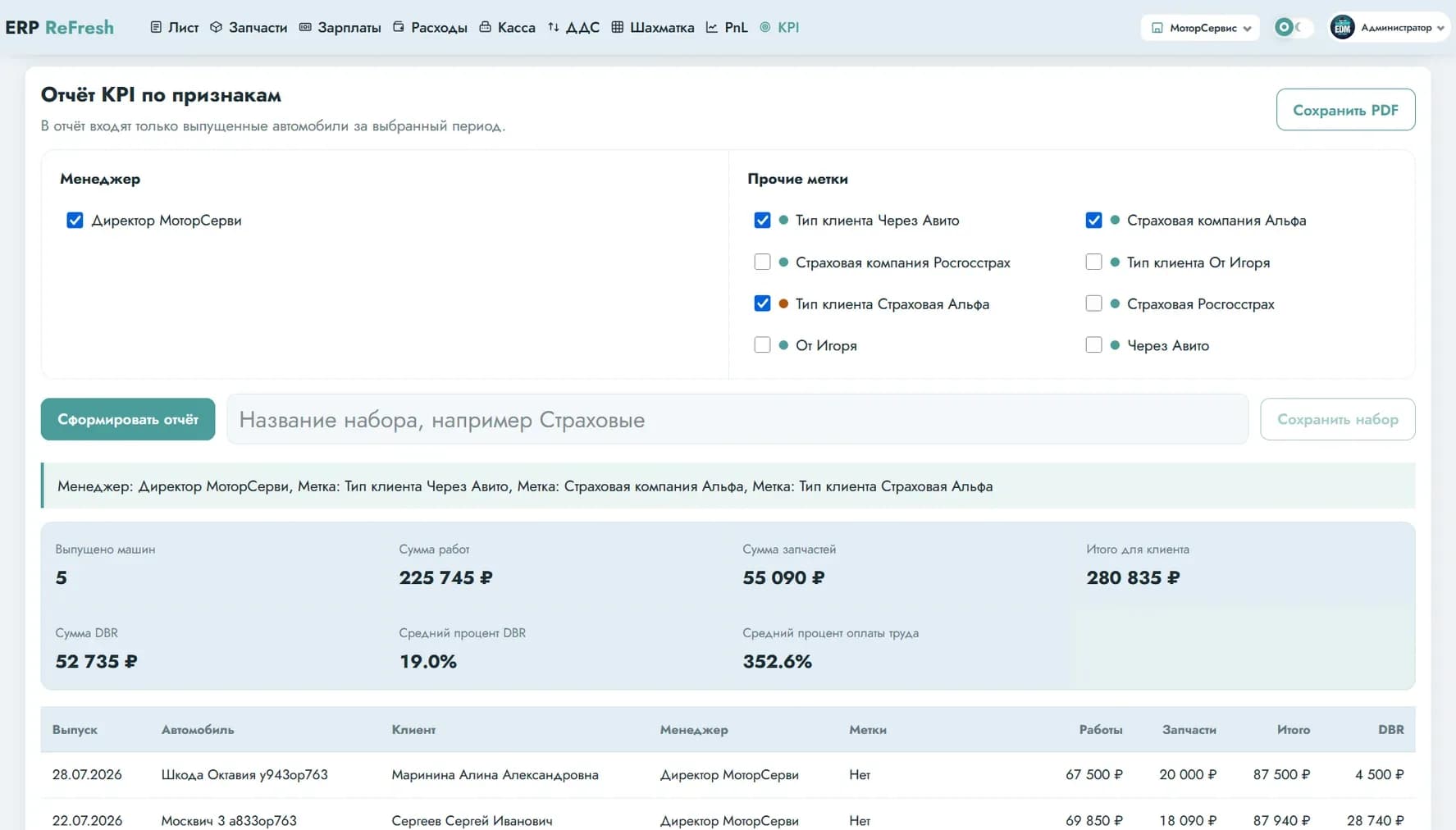Click the ДДС arrows icon
The width and height of the screenshot is (1456, 830).
point(554,27)
